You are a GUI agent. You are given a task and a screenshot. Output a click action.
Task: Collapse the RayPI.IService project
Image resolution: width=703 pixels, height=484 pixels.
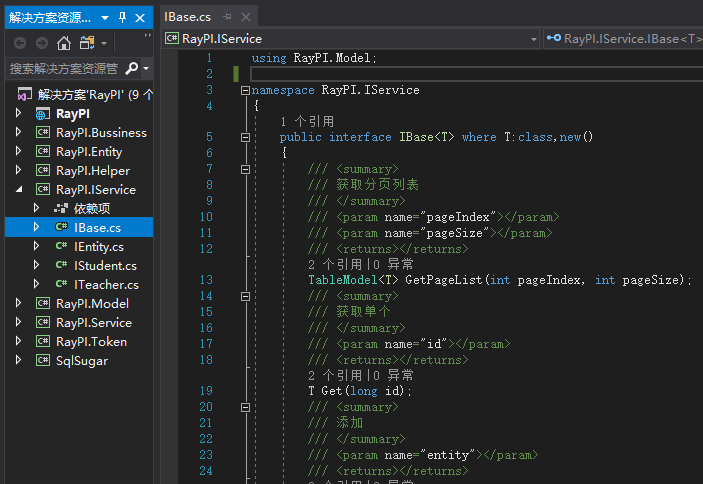coord(18,190)
